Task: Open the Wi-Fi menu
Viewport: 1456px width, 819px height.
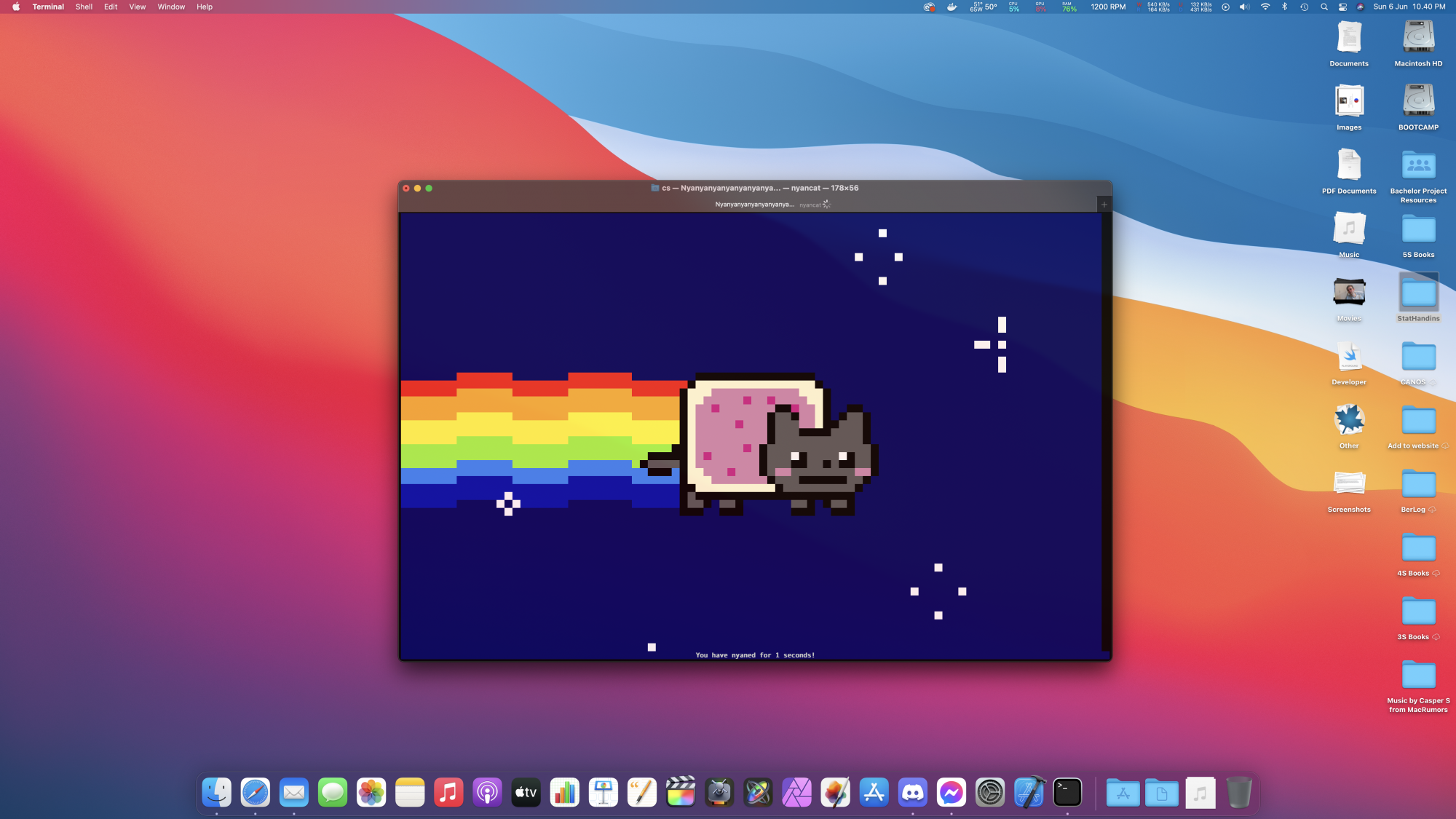Action: click(x=1265, y=7)
